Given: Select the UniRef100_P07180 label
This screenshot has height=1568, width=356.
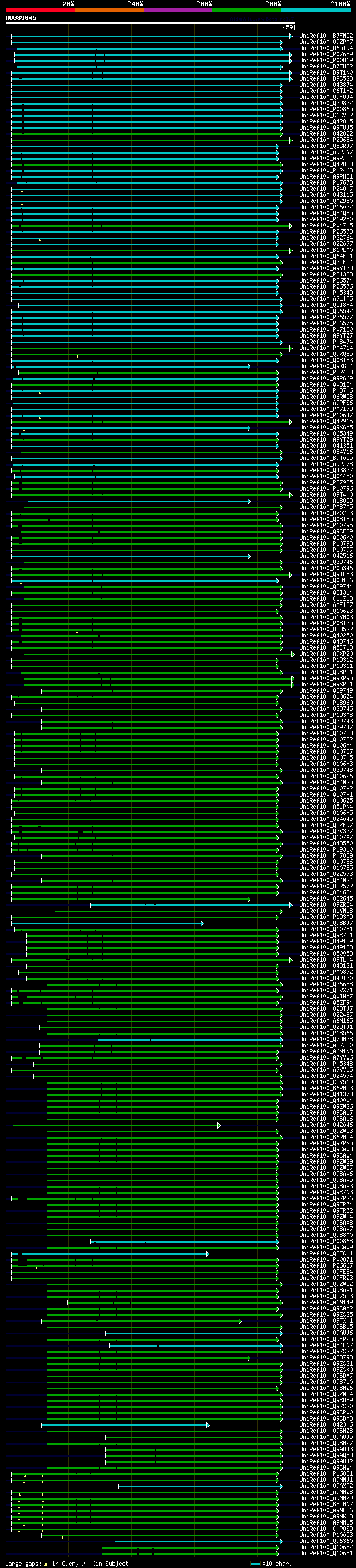Looking at the screenshot, I should click(x=326, y=329).
